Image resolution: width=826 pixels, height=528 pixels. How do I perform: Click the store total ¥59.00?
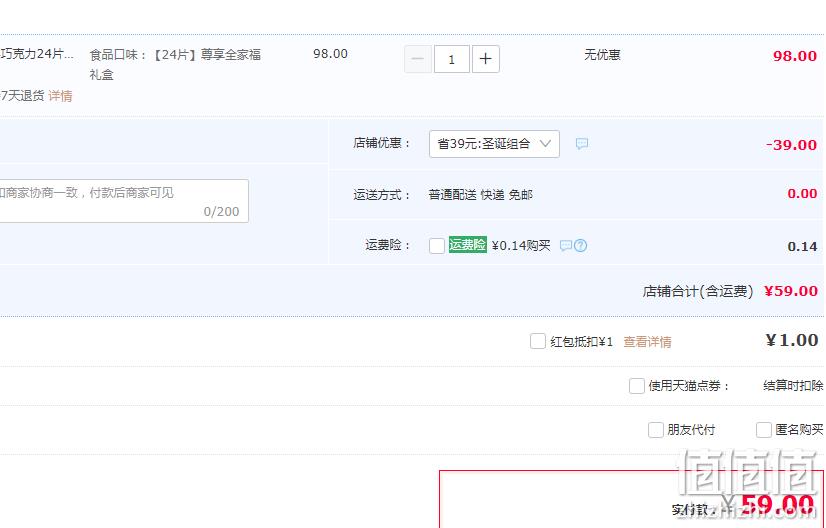coord(791,291)
